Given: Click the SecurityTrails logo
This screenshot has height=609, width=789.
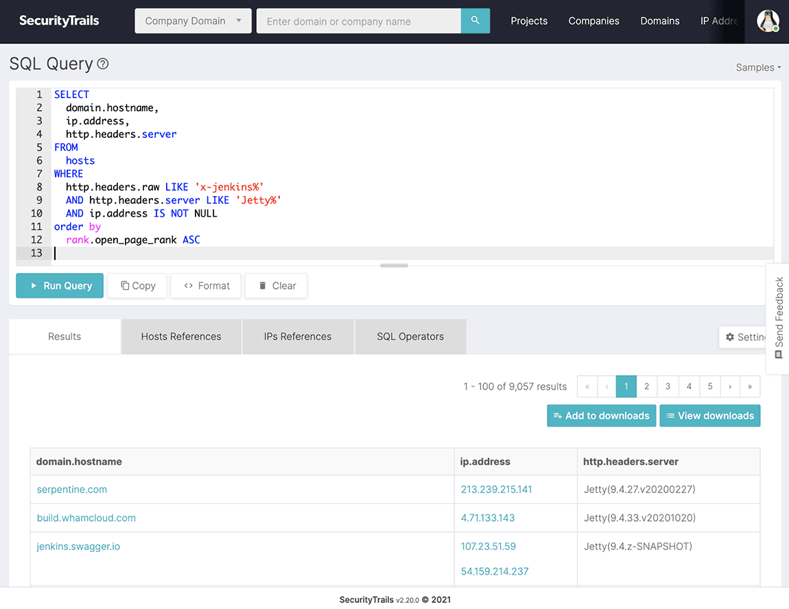Looking at the screenshot, I should tap(59, 21).
